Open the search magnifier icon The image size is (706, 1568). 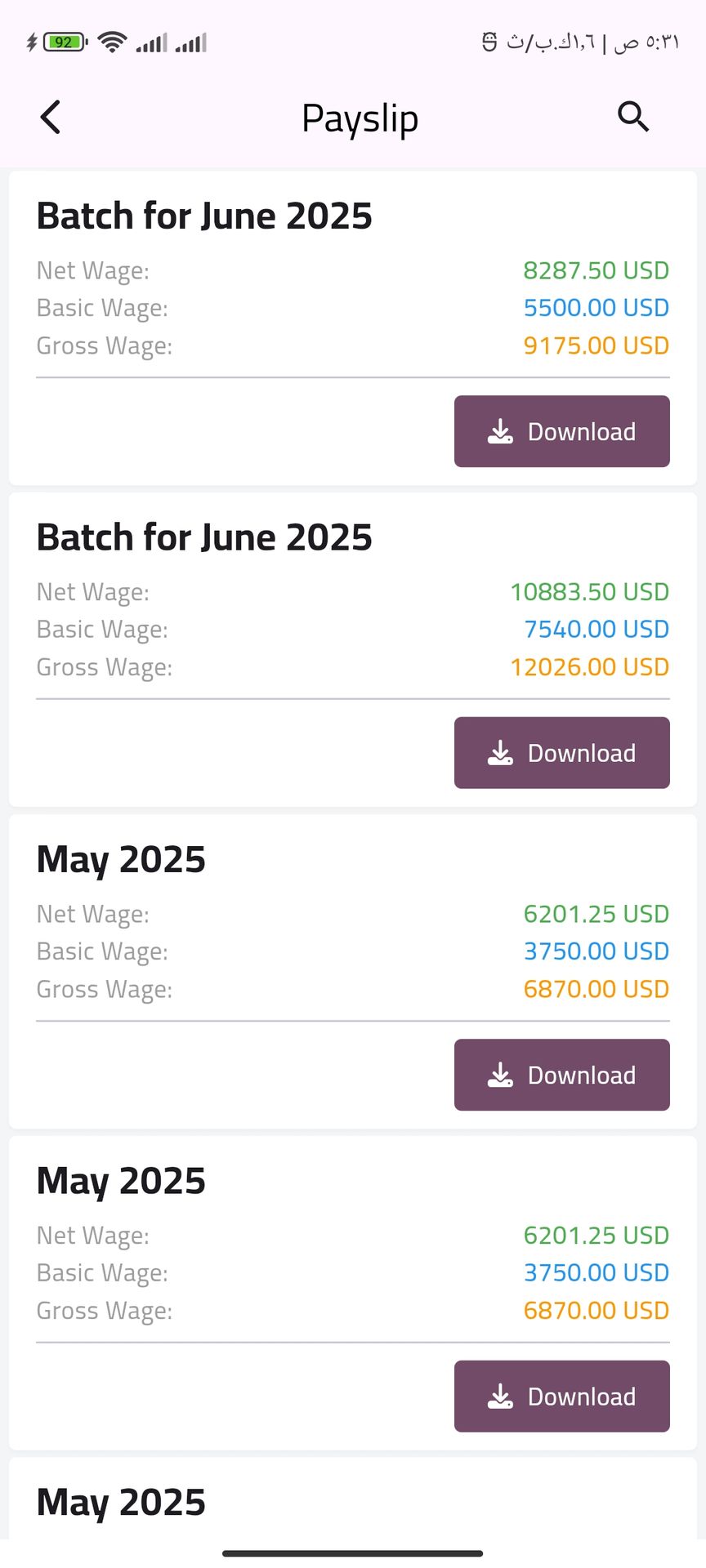point(632,118)
